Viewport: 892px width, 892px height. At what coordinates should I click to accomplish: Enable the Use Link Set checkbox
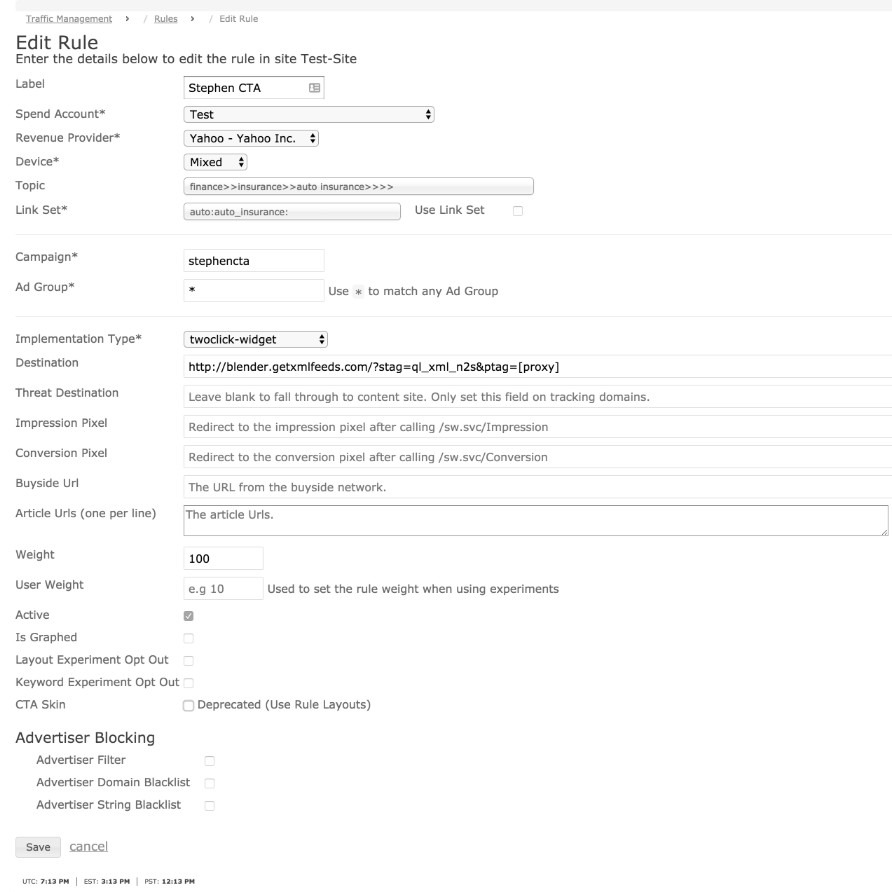(x=517, y=211)
